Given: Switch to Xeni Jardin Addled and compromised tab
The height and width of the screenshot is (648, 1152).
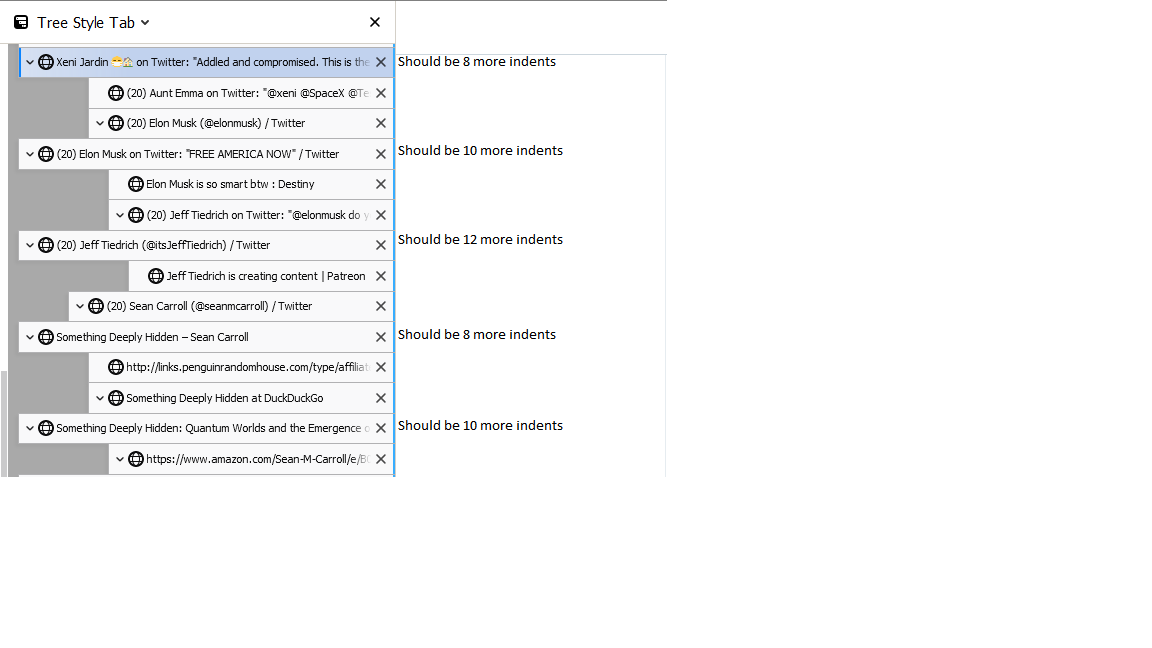Looking at the screenshot, I should (206, 62).
